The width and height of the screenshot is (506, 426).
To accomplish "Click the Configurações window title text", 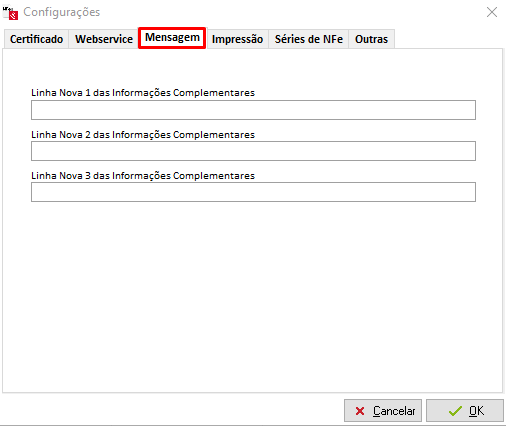I will point(62,12).
